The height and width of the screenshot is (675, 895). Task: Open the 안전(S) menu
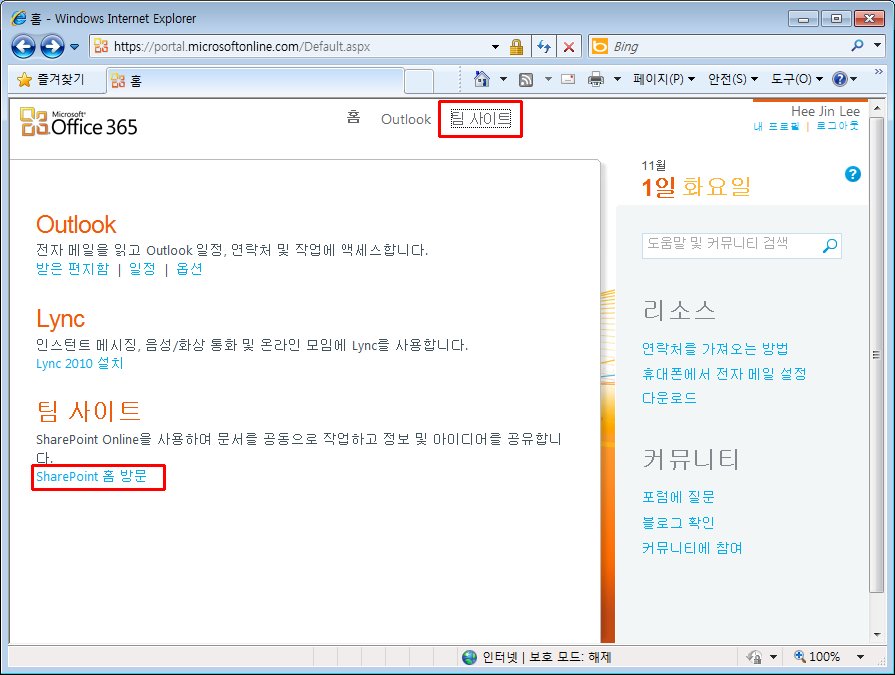tap(733, 79)
